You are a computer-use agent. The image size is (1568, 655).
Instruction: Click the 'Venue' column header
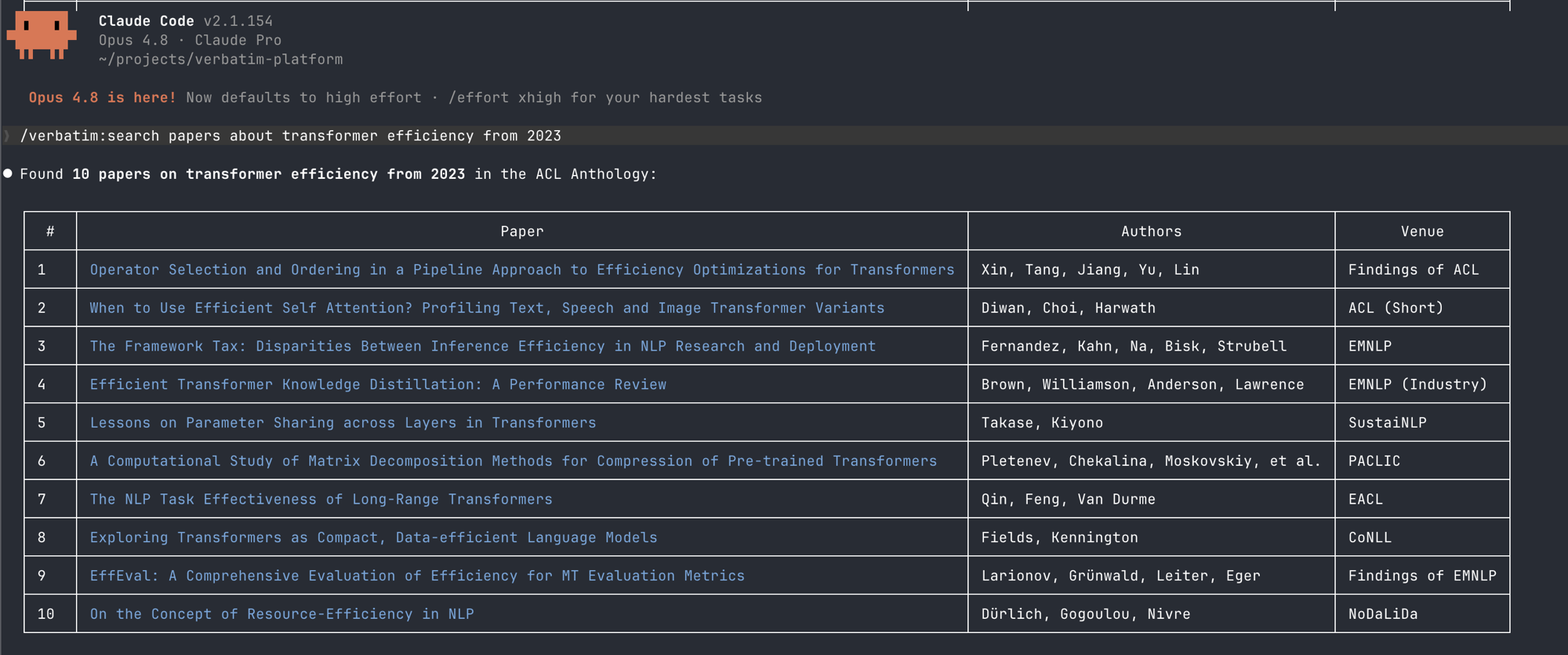tap(1422, 231)
